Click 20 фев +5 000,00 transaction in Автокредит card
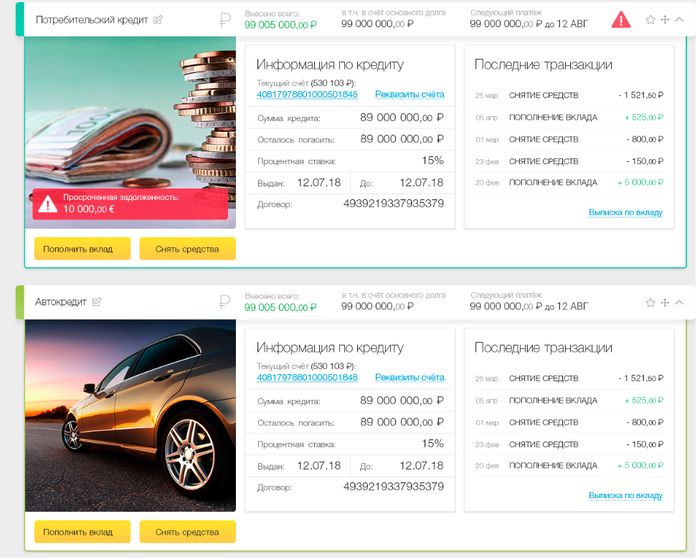Image resolution: width=697 pixels, height=559 pixels. 569,465
